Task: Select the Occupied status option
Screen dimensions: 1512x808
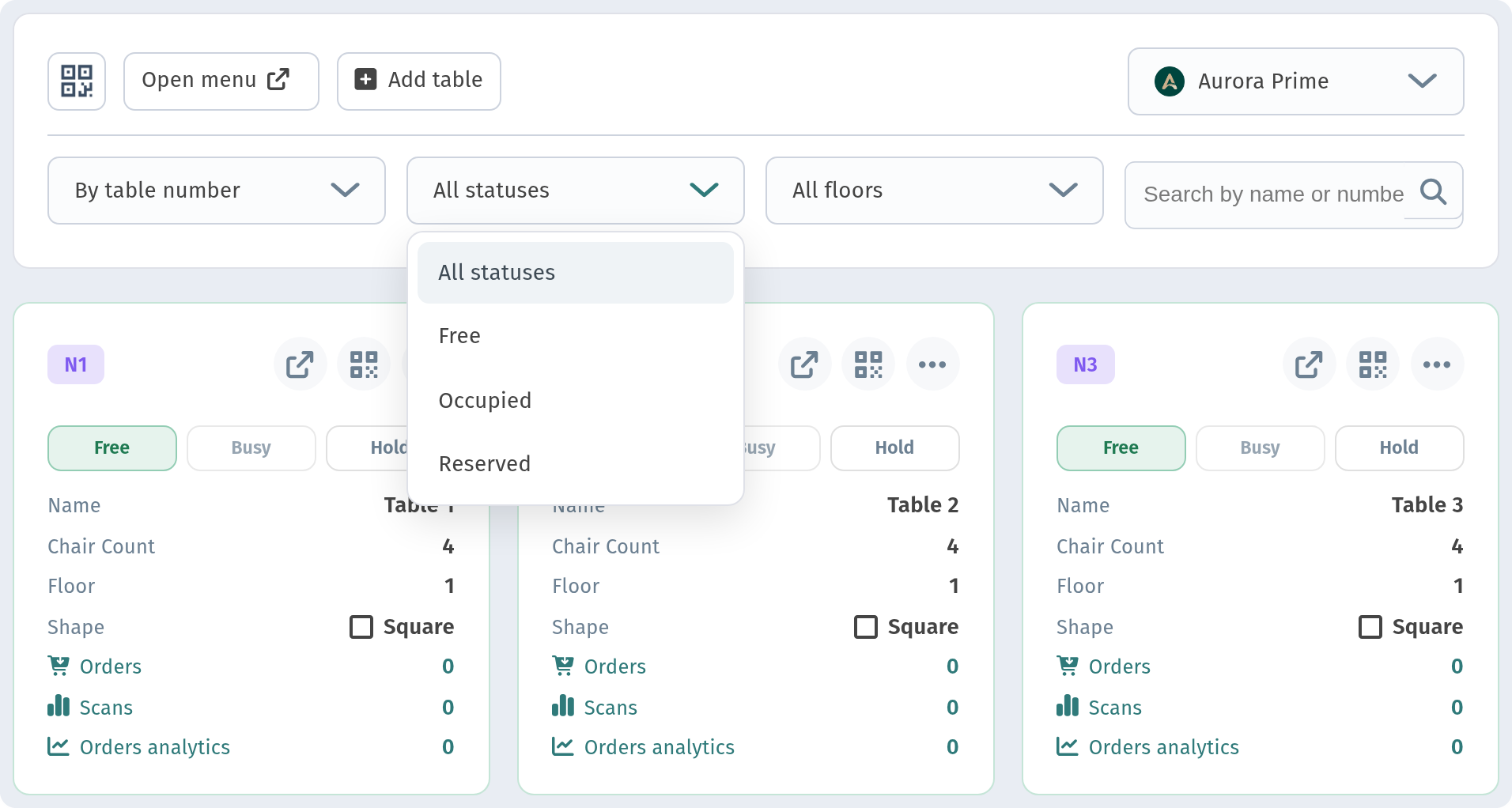Action: click(x=576, y=401)
